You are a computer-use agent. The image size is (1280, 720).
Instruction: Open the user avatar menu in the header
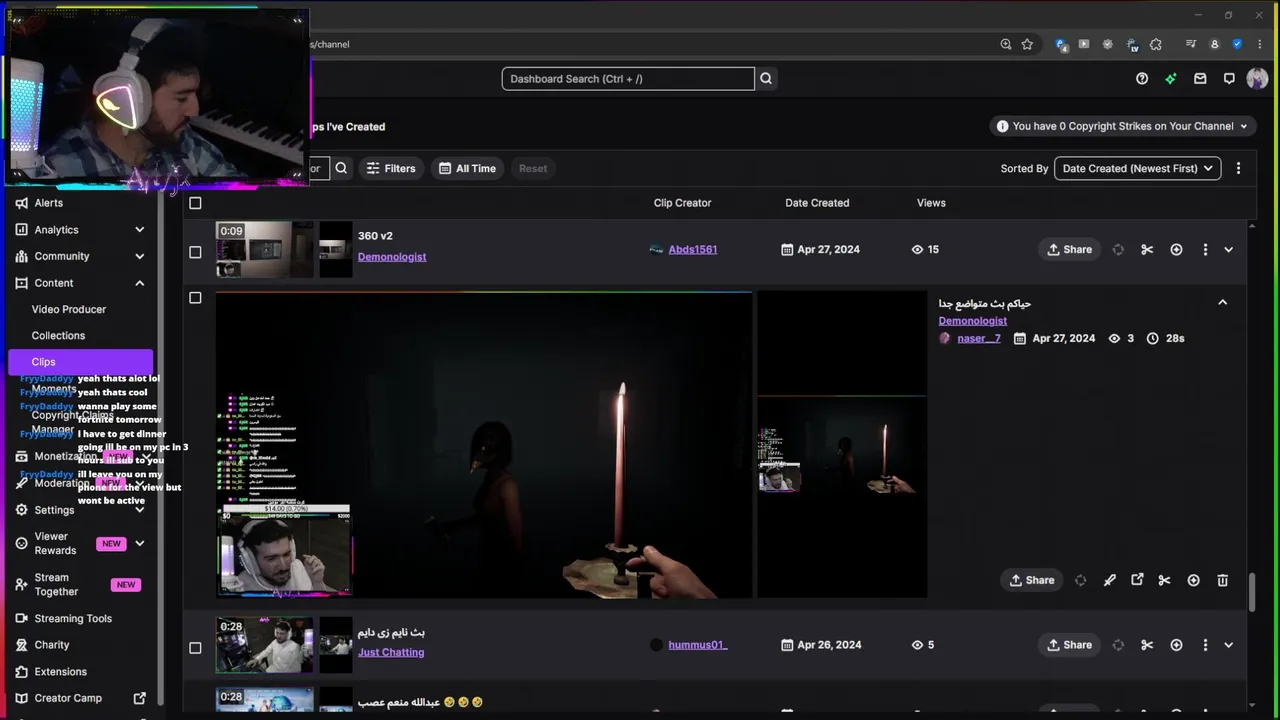pos(1257,79)
